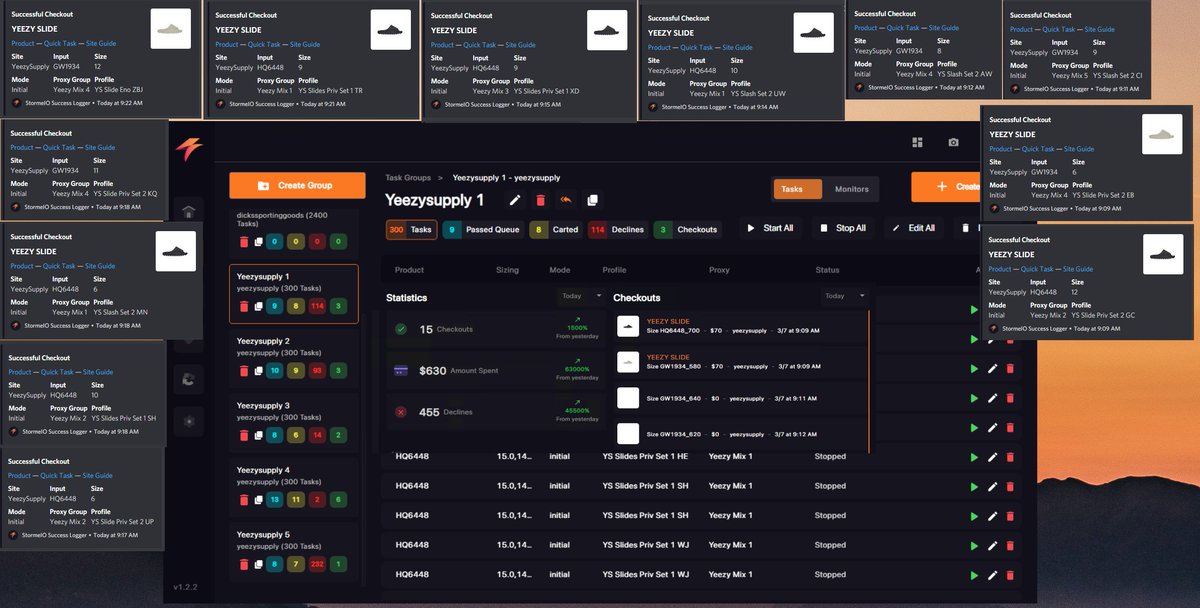
Task: Duplicate Yeezysupply 5 group using copy icon
Action: pyautogui.click(x=258, y=564)
